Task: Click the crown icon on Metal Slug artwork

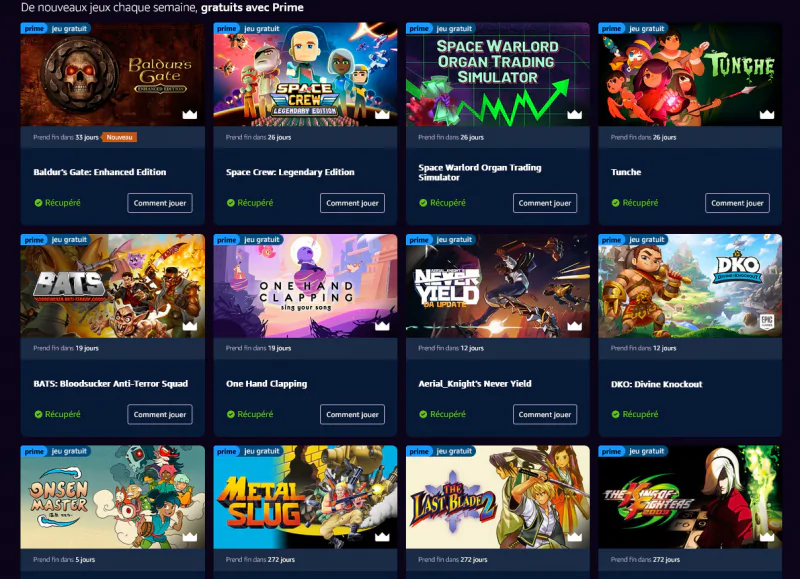Action: pyautogui.click(x=382, y=537)
